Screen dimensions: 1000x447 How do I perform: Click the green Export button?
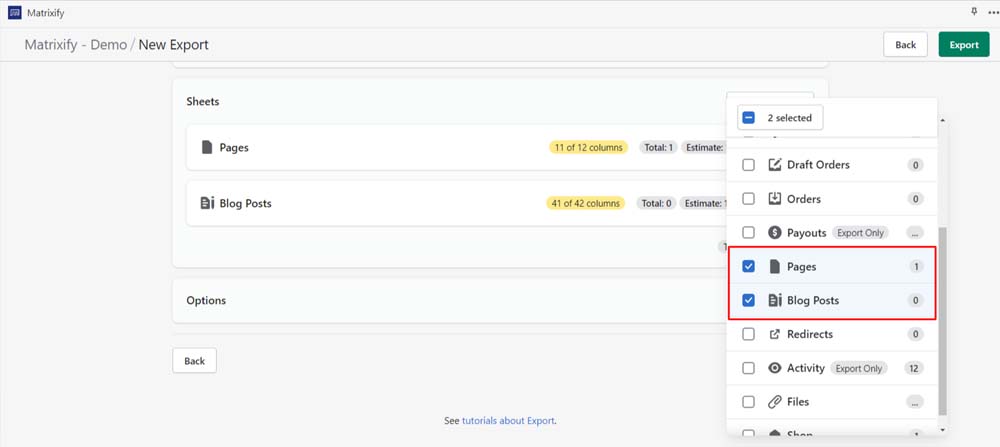(x=964, y=45)
